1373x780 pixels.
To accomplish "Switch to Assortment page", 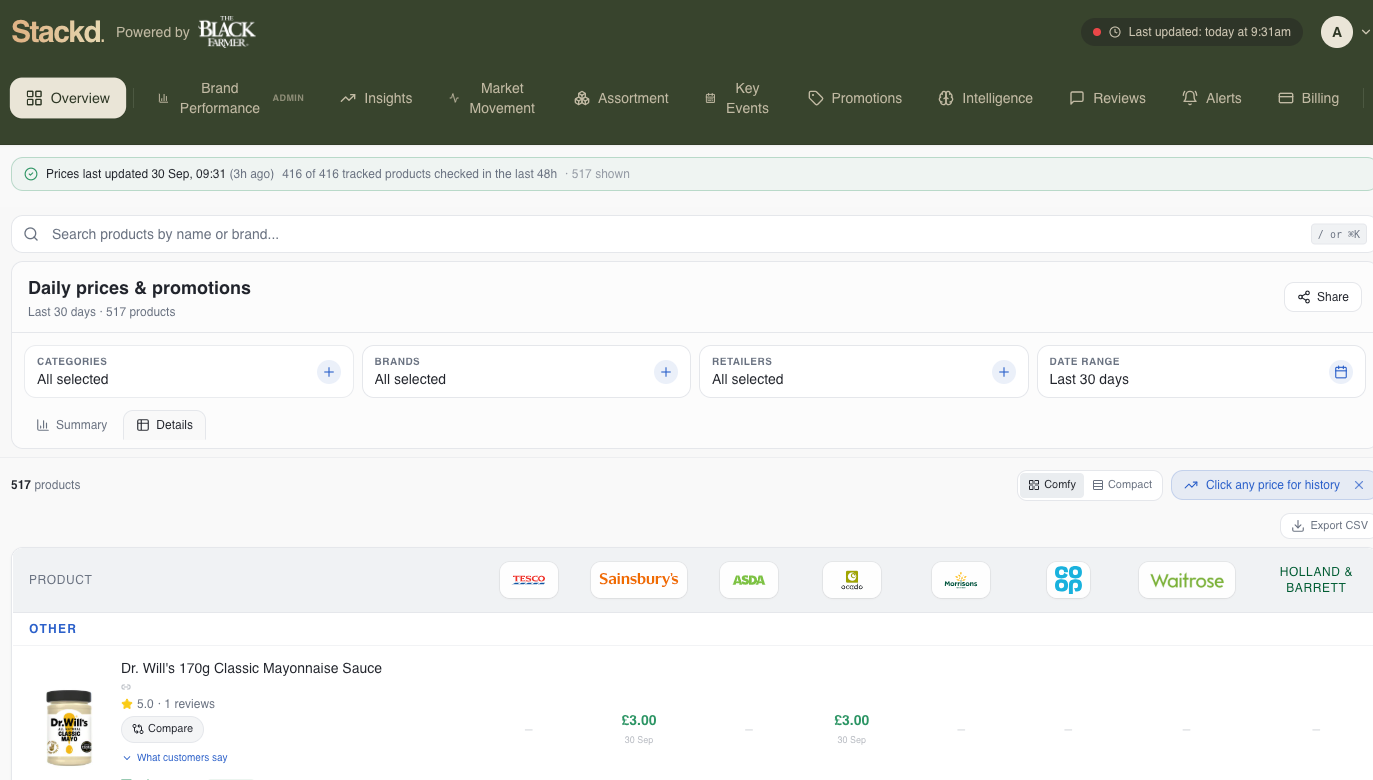I will pyautogui.click(x=621, y=98).
